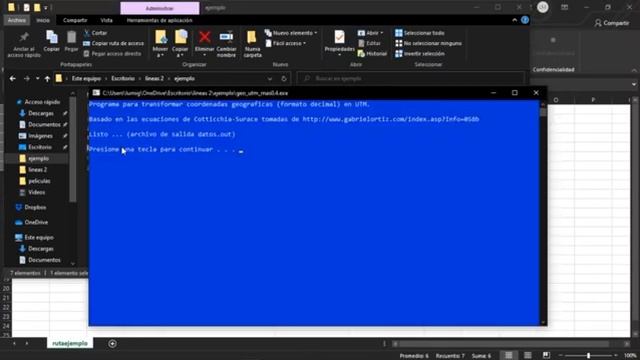Click the console window title bar icon

pyautogui.click(x=96, y=93)
